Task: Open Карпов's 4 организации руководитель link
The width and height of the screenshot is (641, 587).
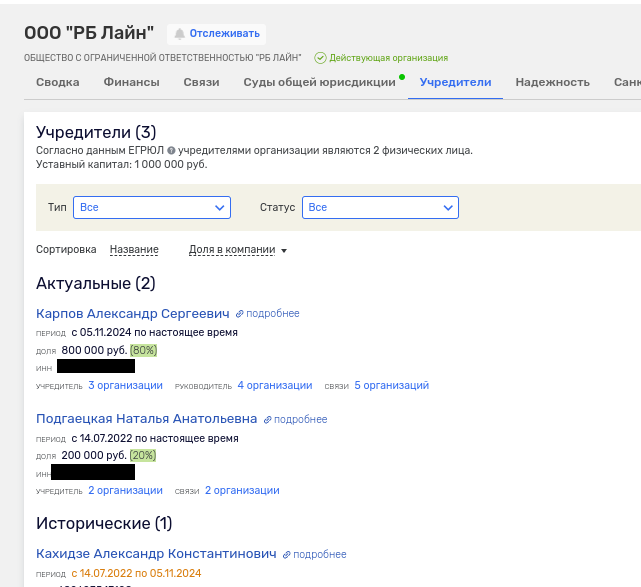Action: point(275,385)
